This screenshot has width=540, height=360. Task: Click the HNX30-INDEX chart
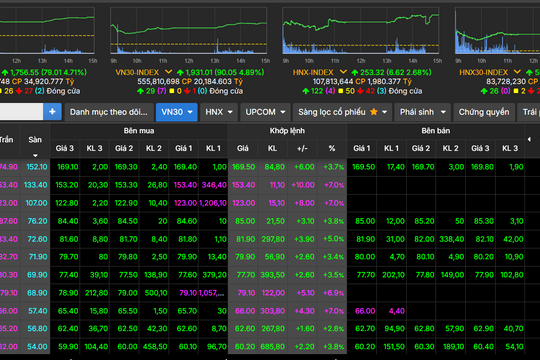coord(497,31)
